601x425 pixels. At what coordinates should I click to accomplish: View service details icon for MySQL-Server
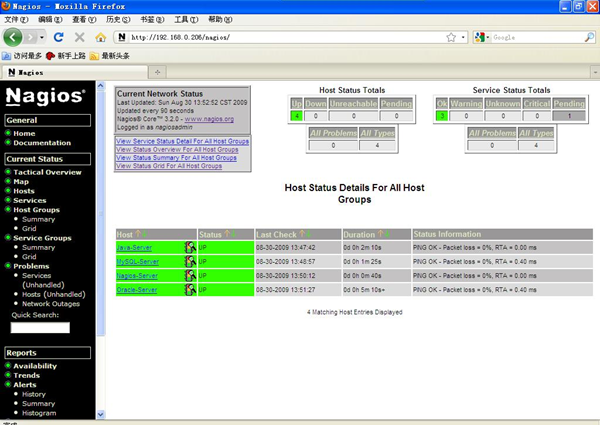[190, 261]
